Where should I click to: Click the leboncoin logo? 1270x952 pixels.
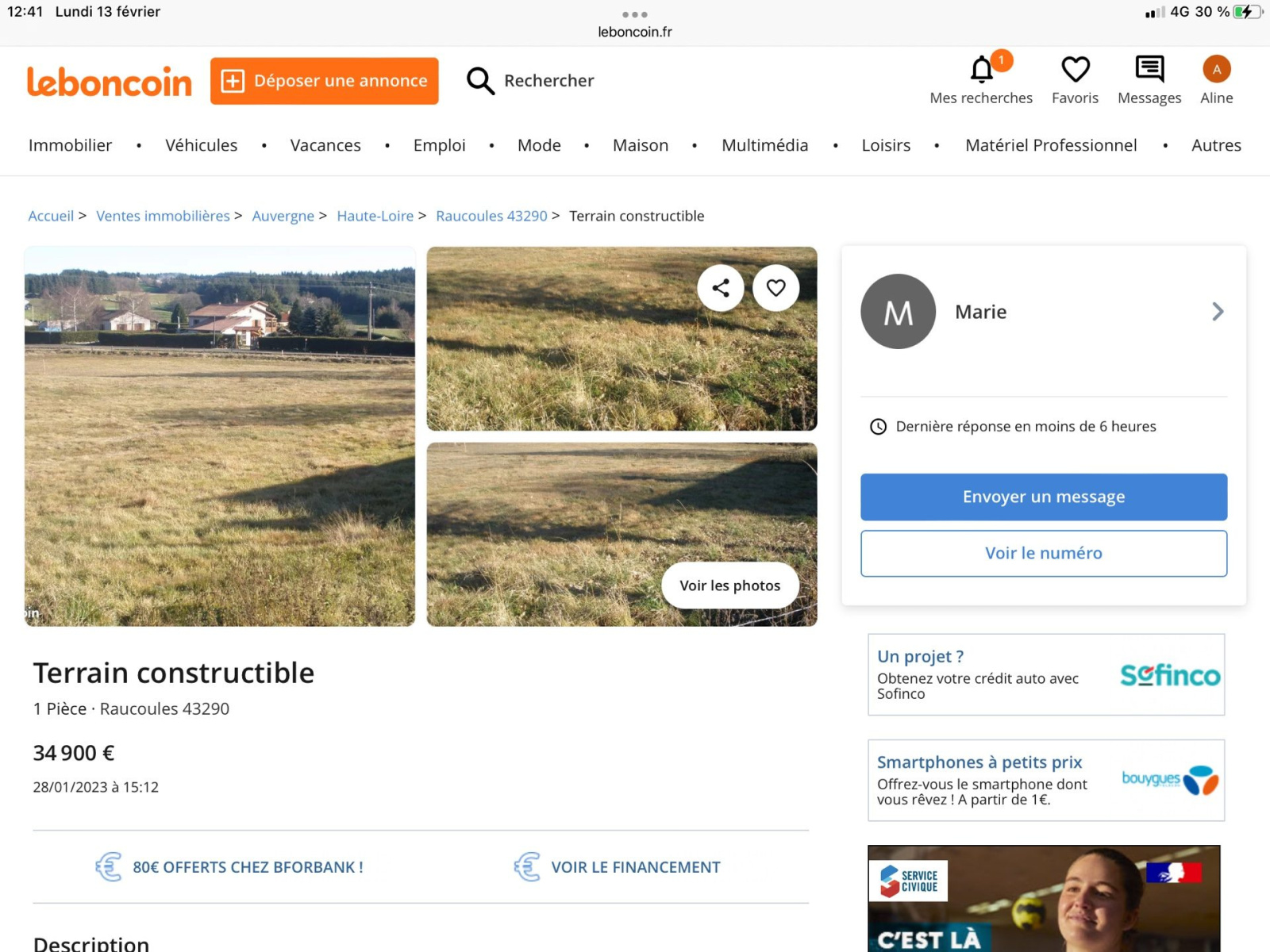(x=110, y=82)
